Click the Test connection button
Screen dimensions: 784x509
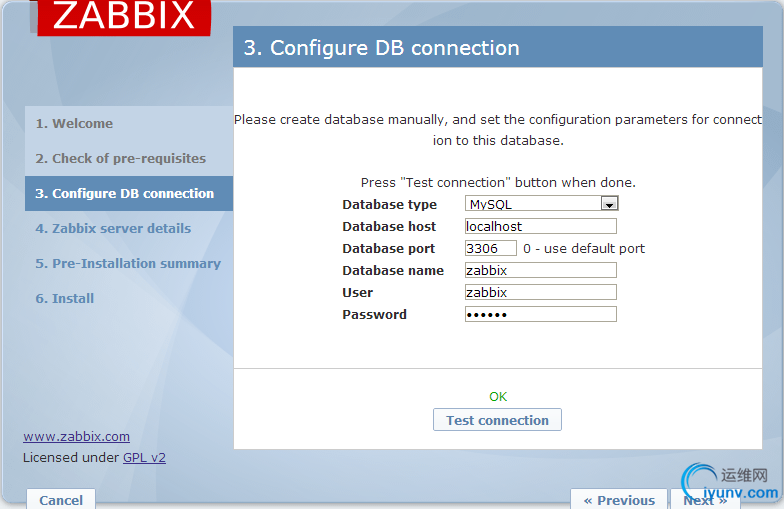tap(497, 420)
